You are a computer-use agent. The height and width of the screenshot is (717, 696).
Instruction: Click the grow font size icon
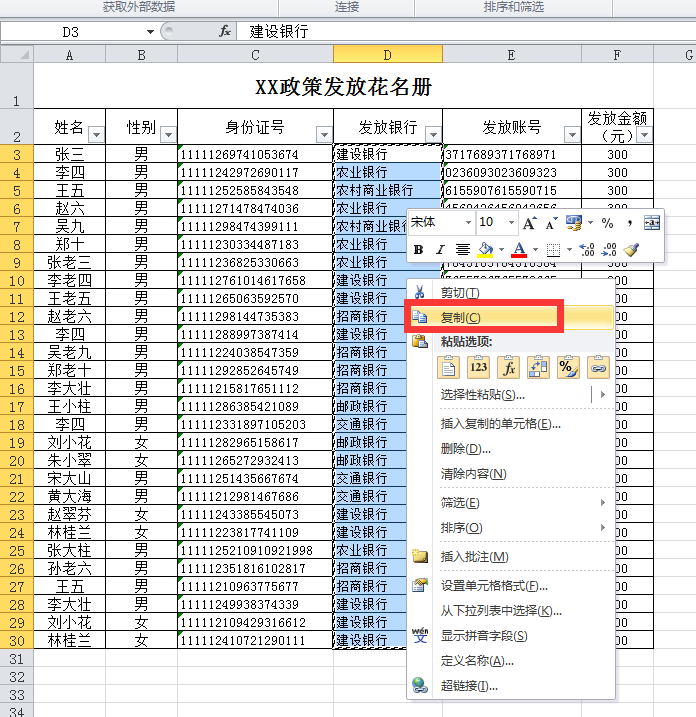click(x=530, y=223)
